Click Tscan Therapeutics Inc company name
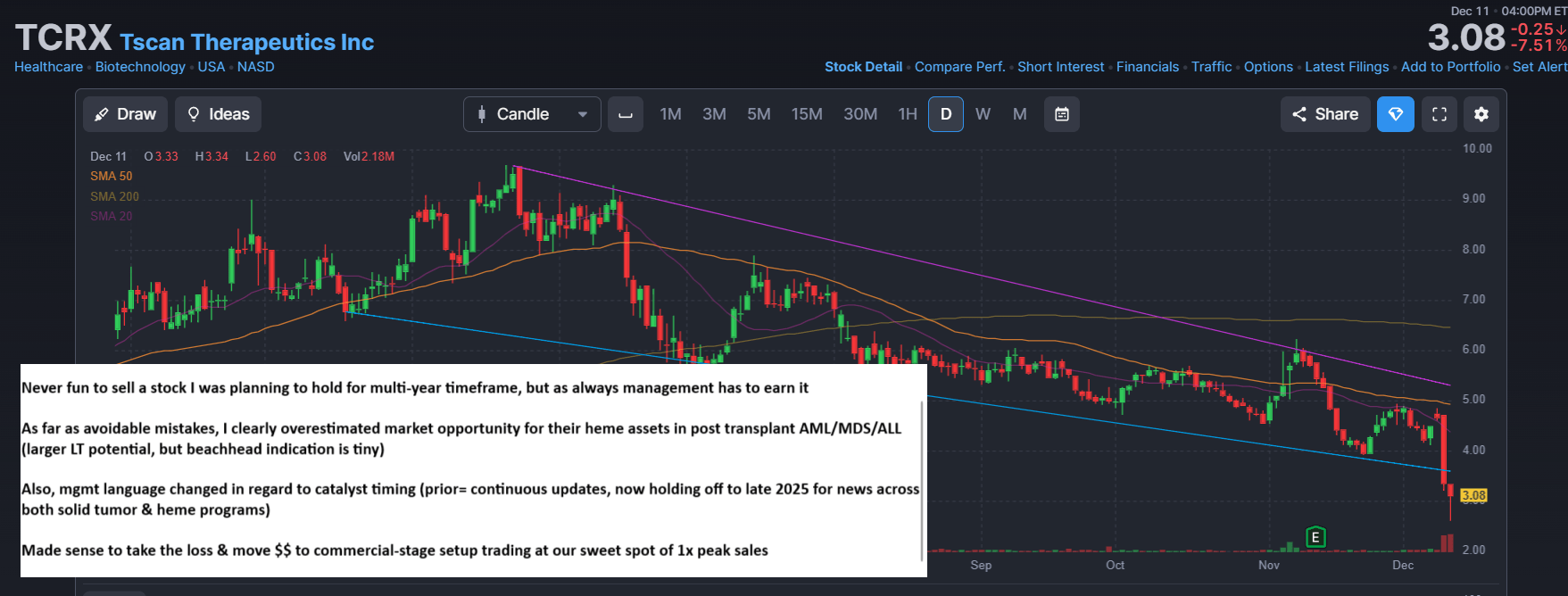This screenshot has height=596, width=1568. pyautogui.click(x=246, y=42)
